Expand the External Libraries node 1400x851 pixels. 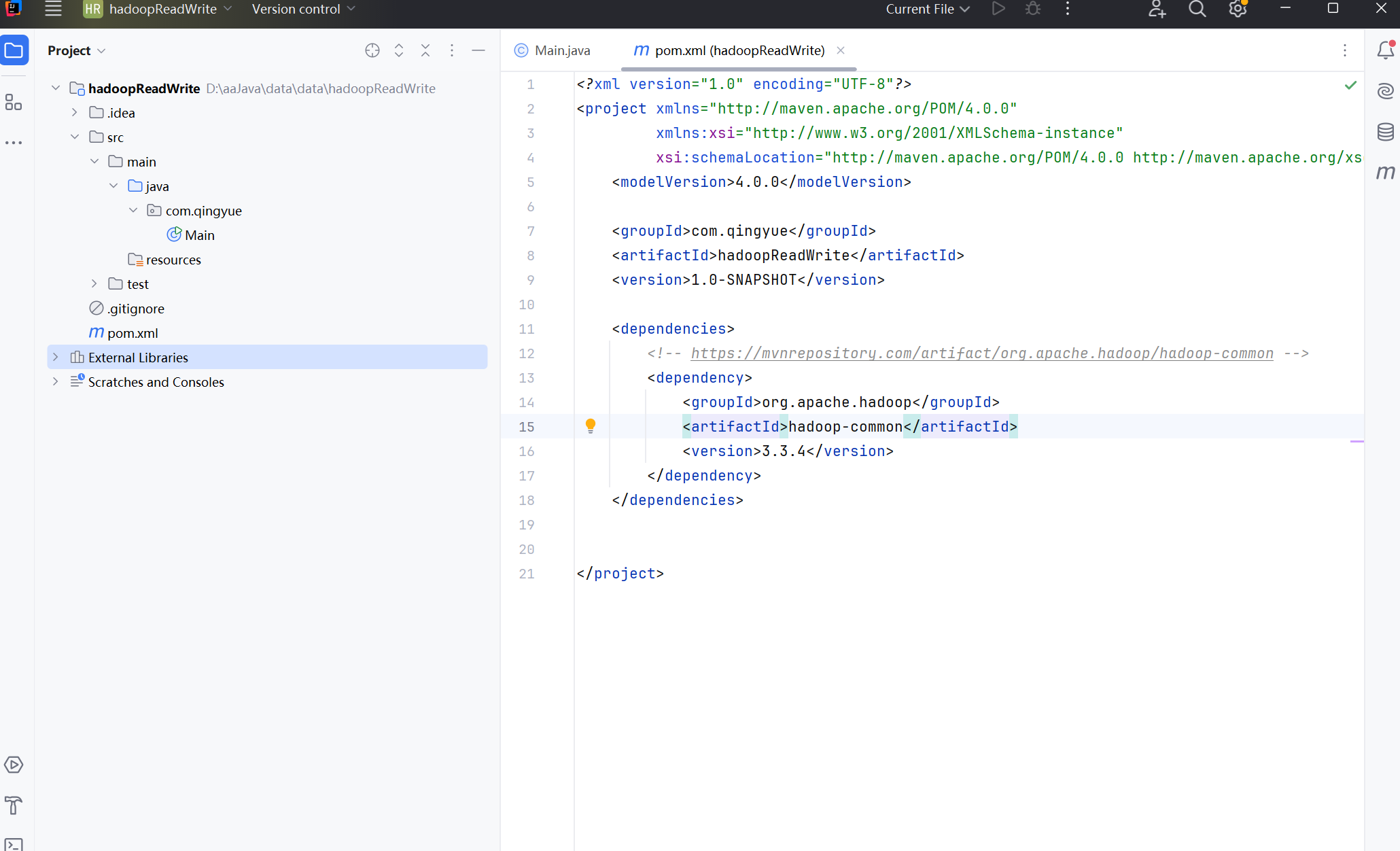56,358
